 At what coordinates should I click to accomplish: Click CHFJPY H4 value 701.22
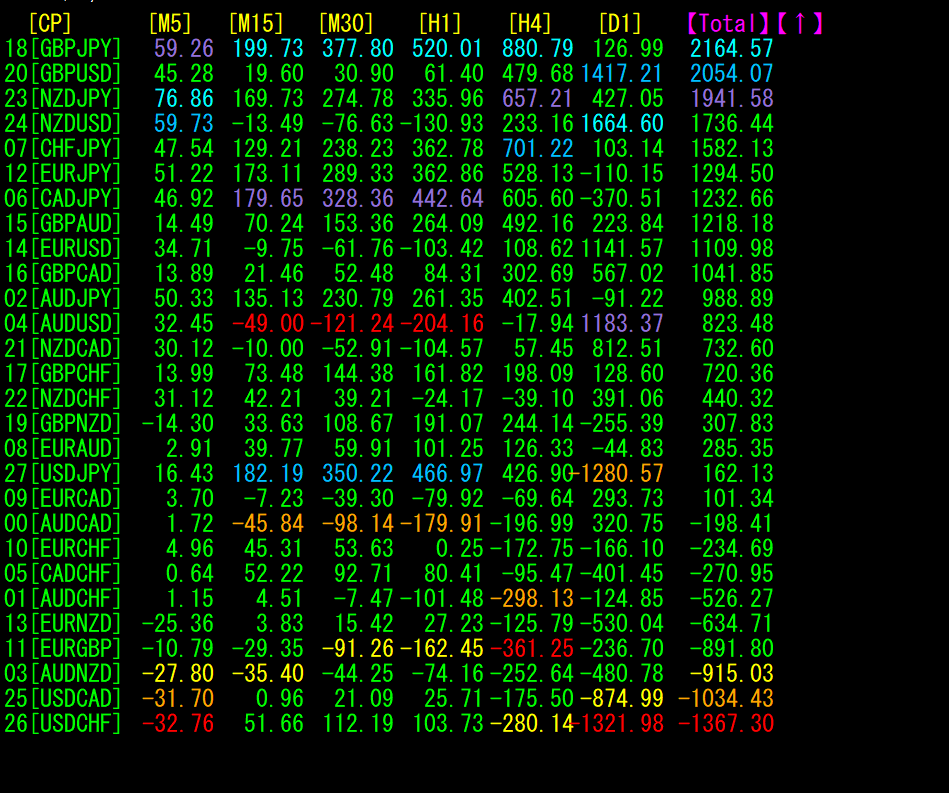537,148
